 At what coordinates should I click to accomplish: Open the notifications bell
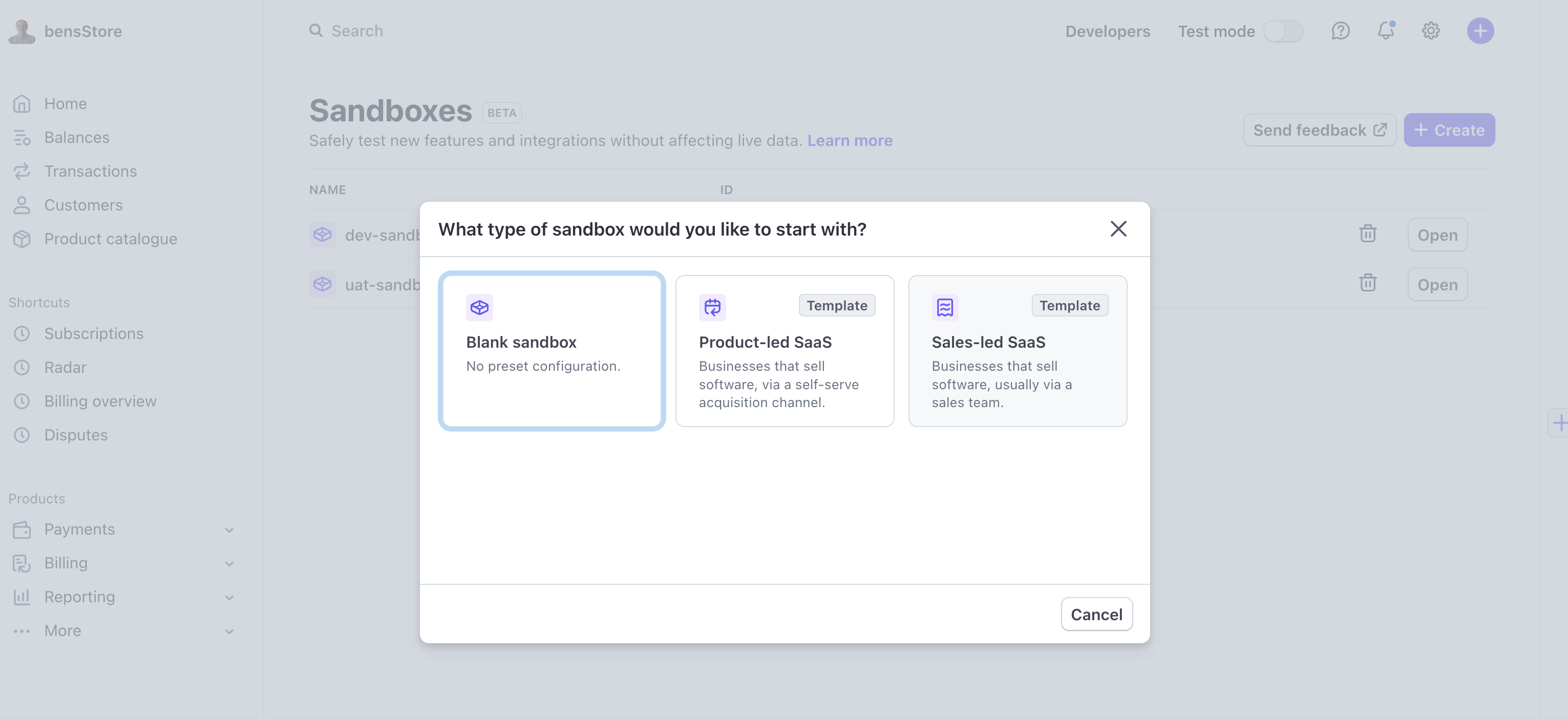(x=1385, y=30)
